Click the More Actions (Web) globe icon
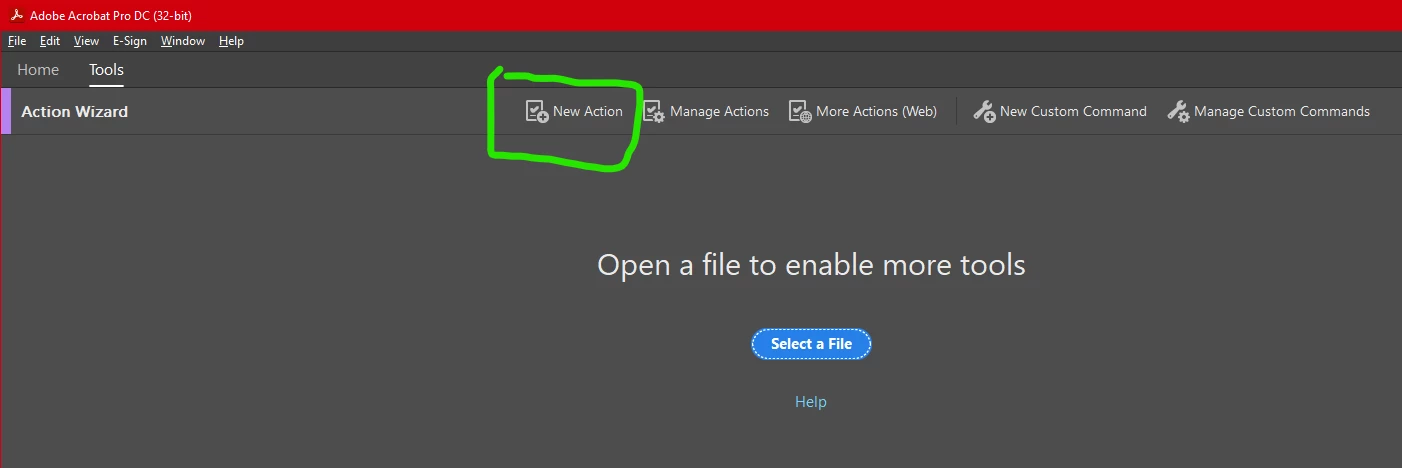This screenshot has width=1402, height=468. 800,111
